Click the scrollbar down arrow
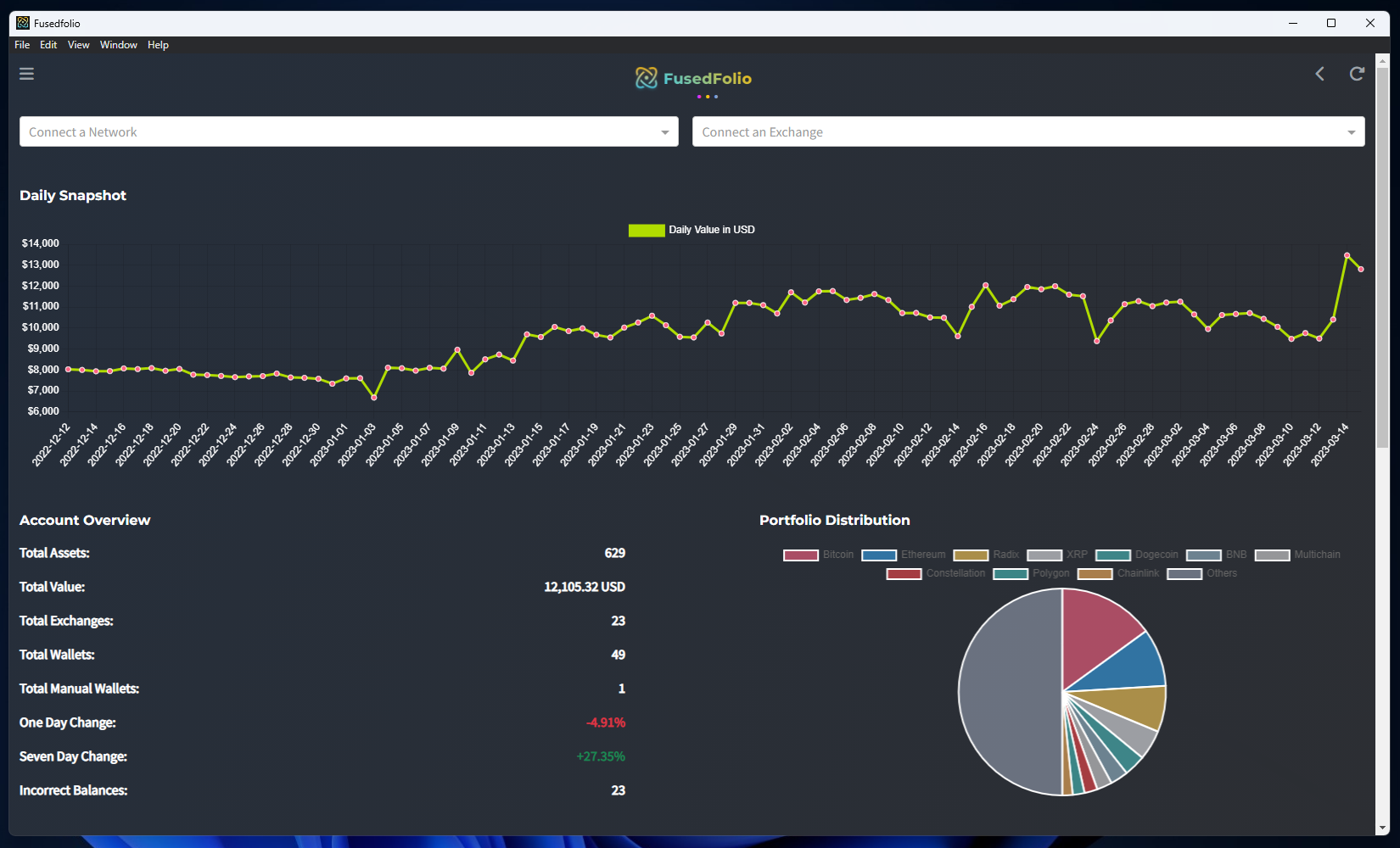1400x848 pixels. pyautogui.click(x=1382, y=828)
